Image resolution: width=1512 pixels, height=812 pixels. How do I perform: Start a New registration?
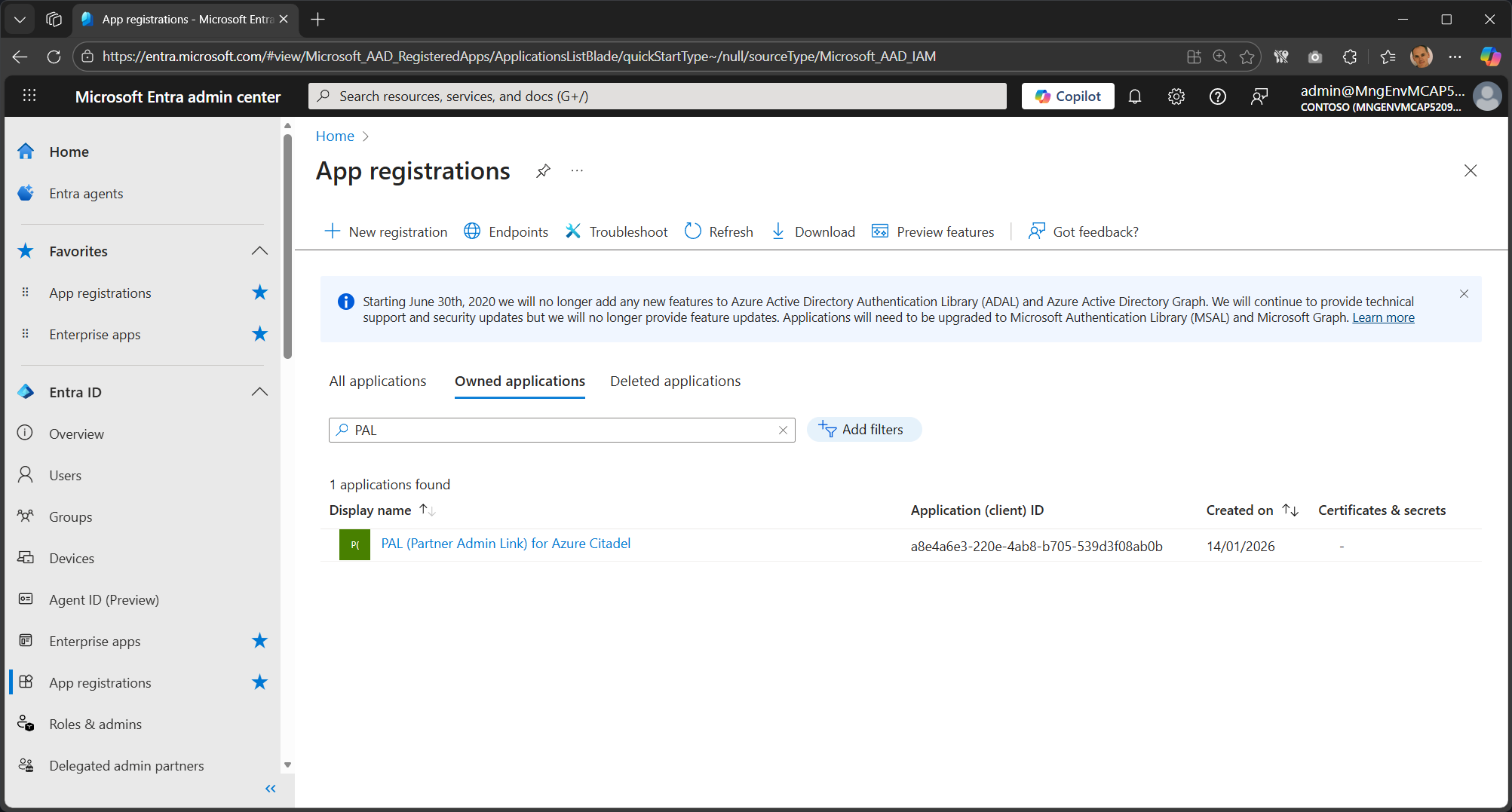[x=386, y=231]
